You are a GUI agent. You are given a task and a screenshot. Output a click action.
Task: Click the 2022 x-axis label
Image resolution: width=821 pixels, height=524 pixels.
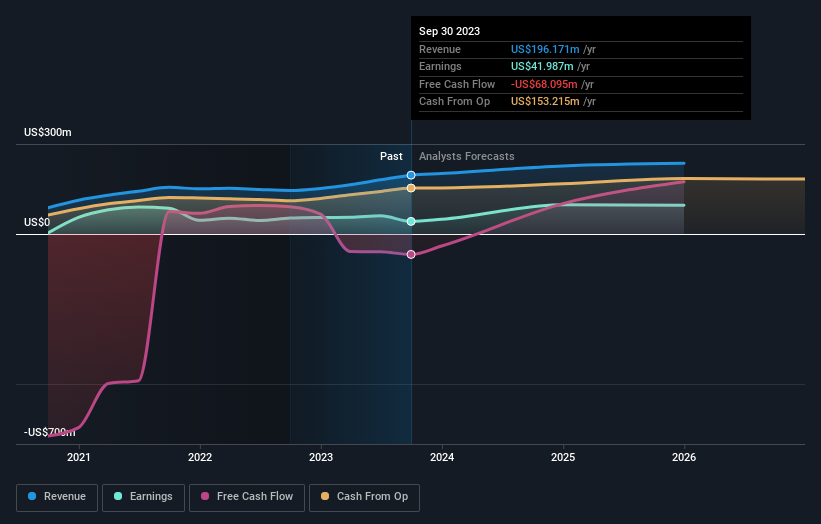pyautogui.click(x=200, y=457)
